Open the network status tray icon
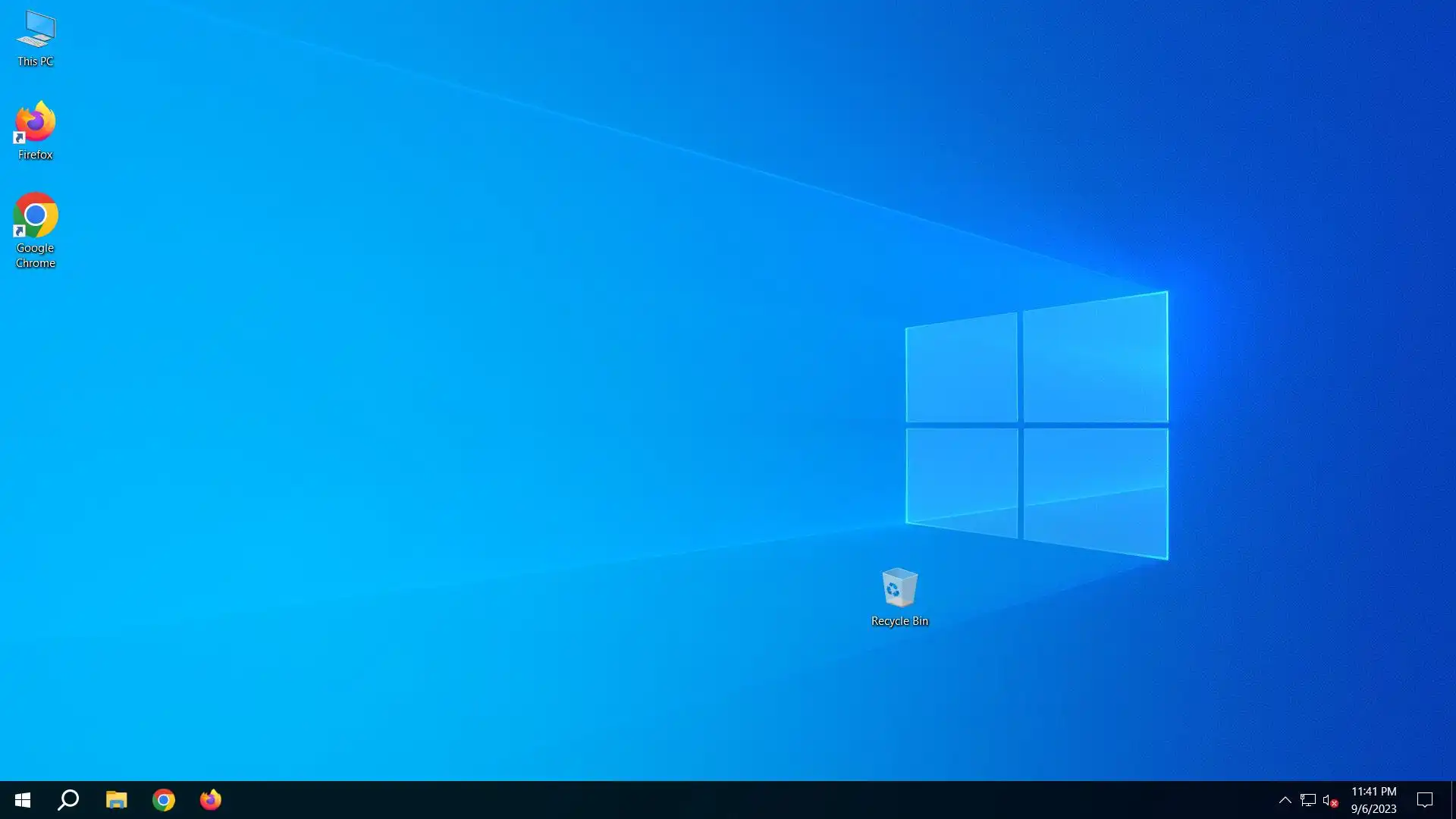The height and width of the screenshot is (819, 1456). 1307,800
